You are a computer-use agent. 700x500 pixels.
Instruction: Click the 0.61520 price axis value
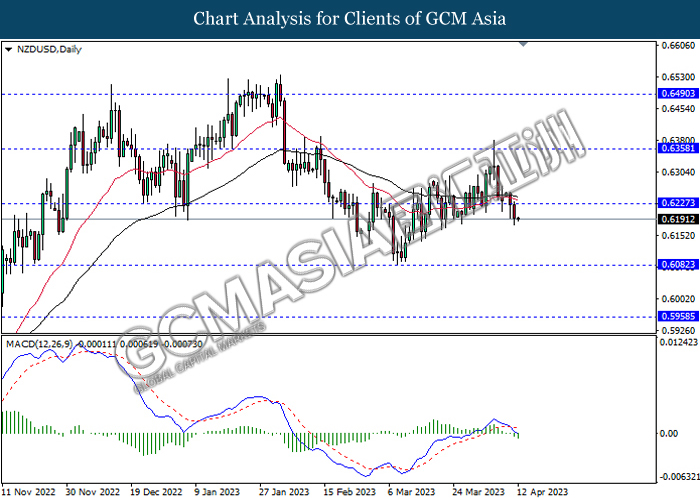pyautogui.click(x=678, y=236)
